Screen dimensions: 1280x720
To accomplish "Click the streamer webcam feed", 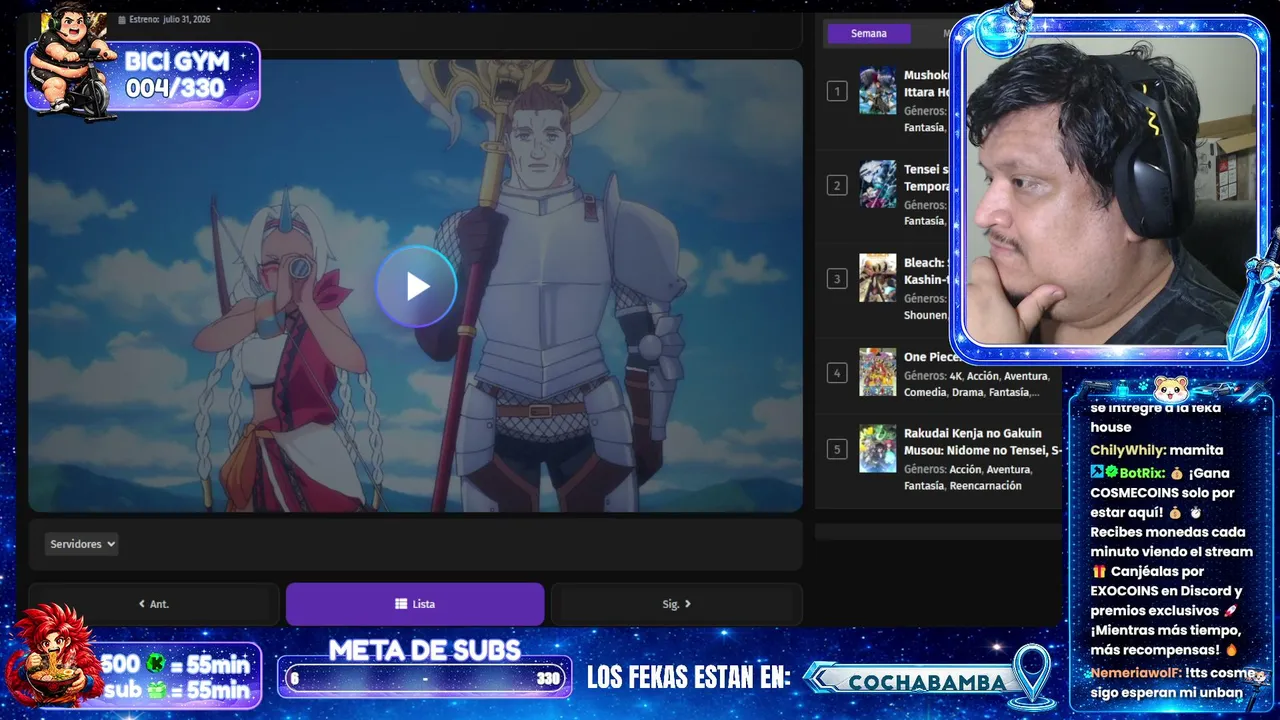I will [1110, 190].
